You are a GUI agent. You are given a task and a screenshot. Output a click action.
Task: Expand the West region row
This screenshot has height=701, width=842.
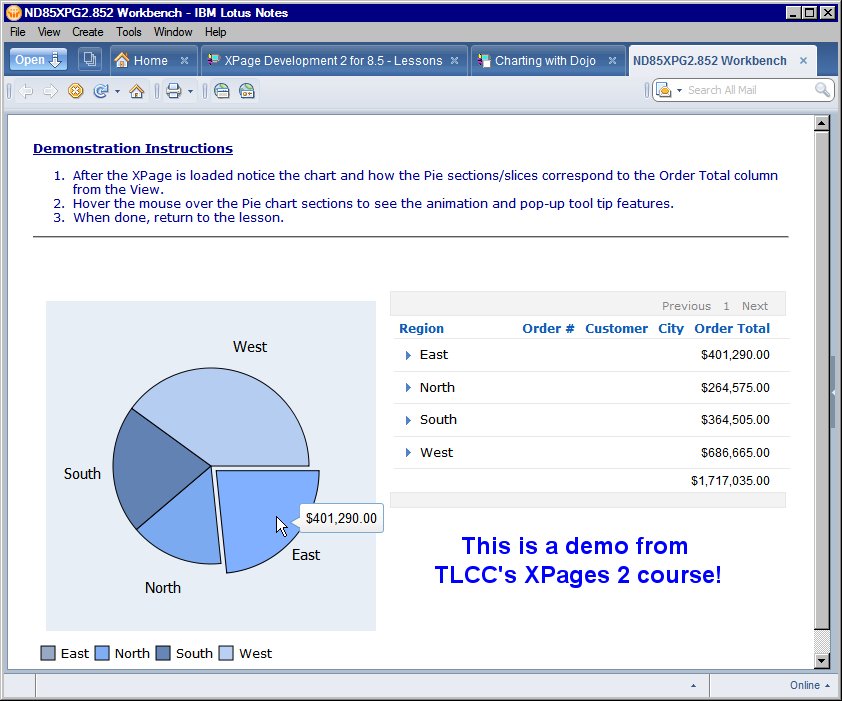point(408,452)
